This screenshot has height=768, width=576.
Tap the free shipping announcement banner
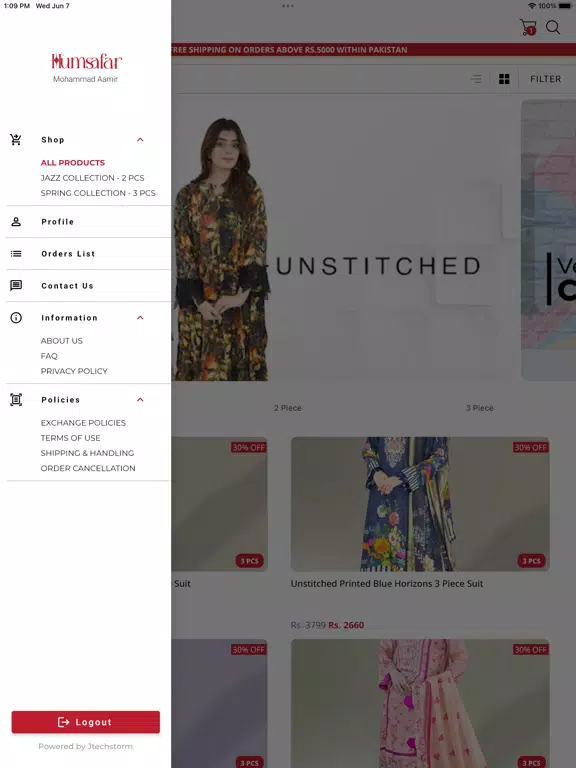(374, 49)
